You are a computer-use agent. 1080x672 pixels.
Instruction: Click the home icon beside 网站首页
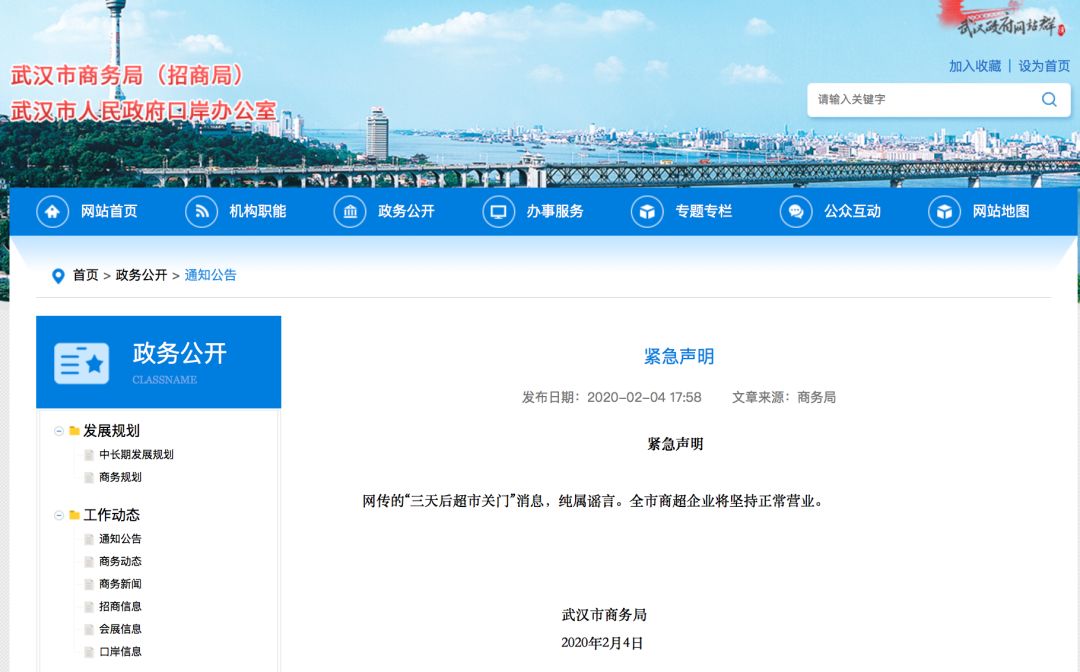(x=52, y=211)
